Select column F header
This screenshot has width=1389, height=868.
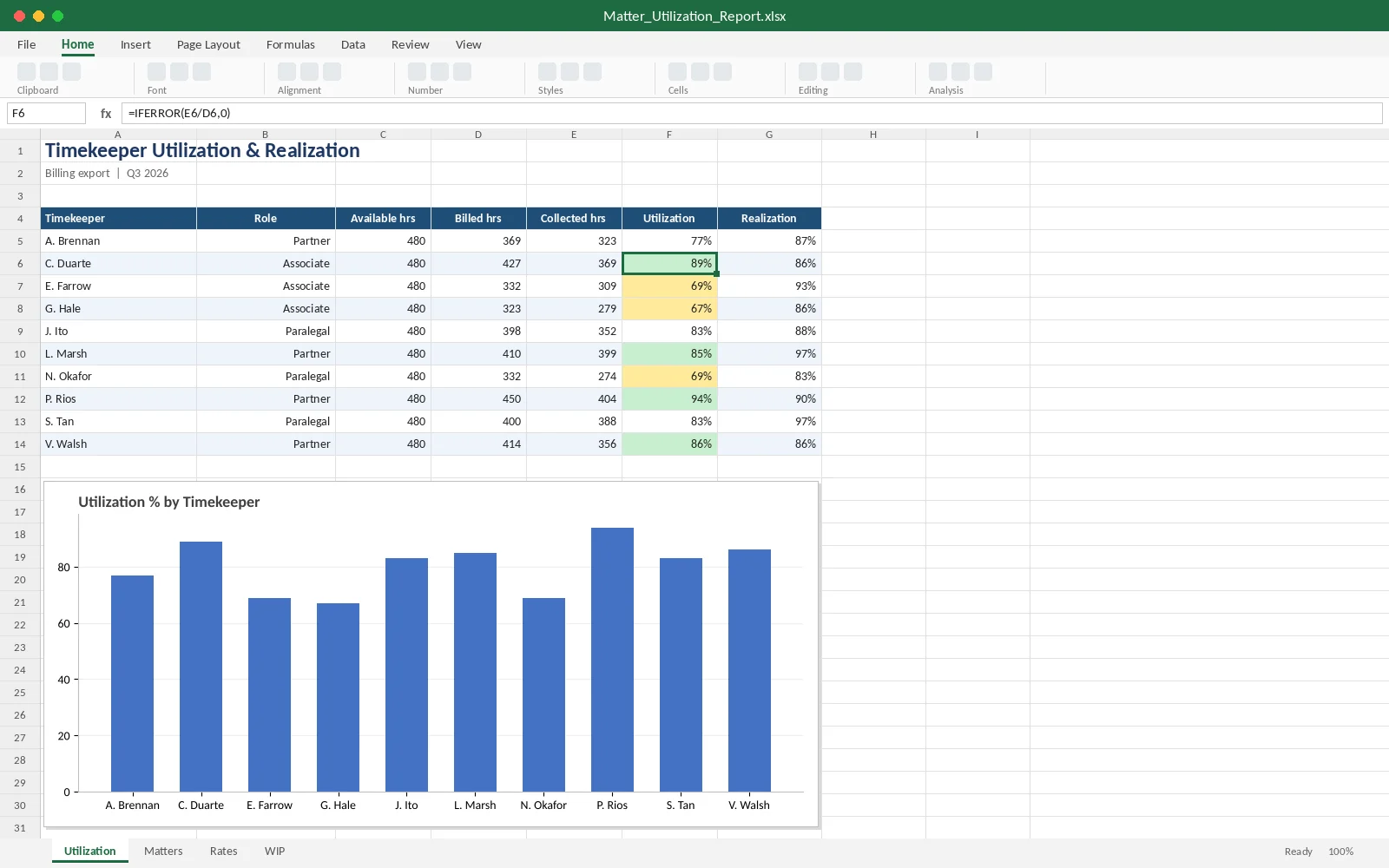[x=669, y=135]
